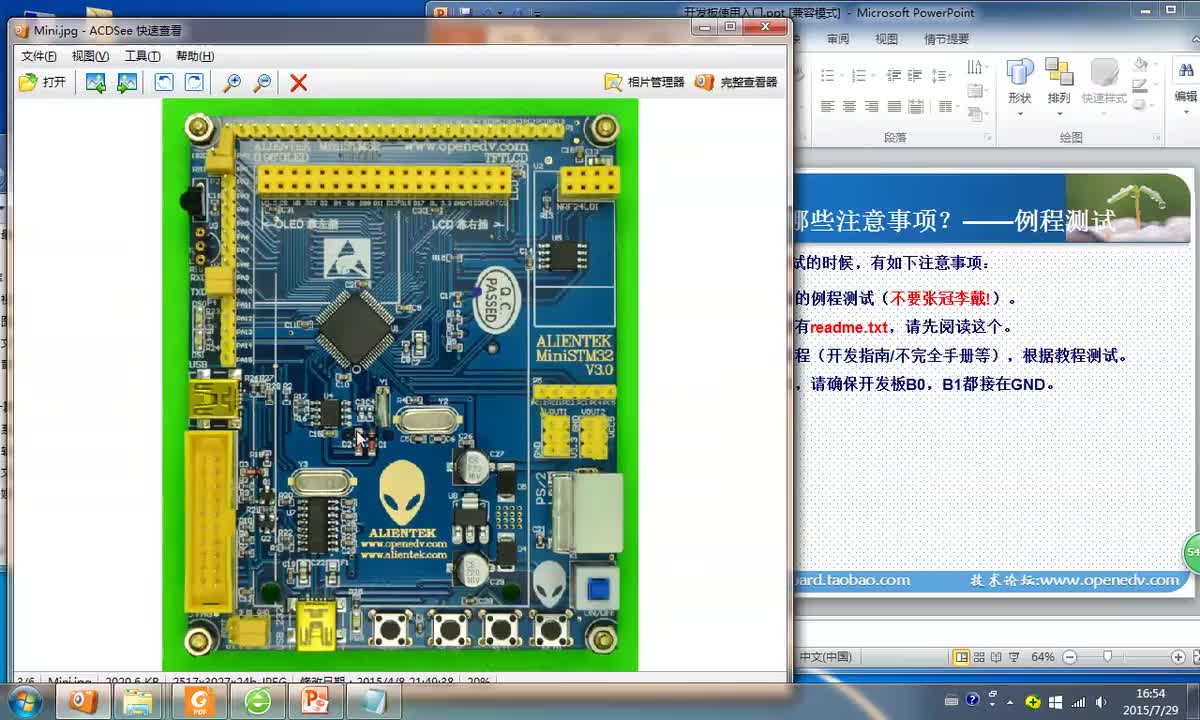Image resolution: width=1200 pixels, height=720 pixels.
Task: Zoom out of the image in ACDSee
Action: (262, 83)
